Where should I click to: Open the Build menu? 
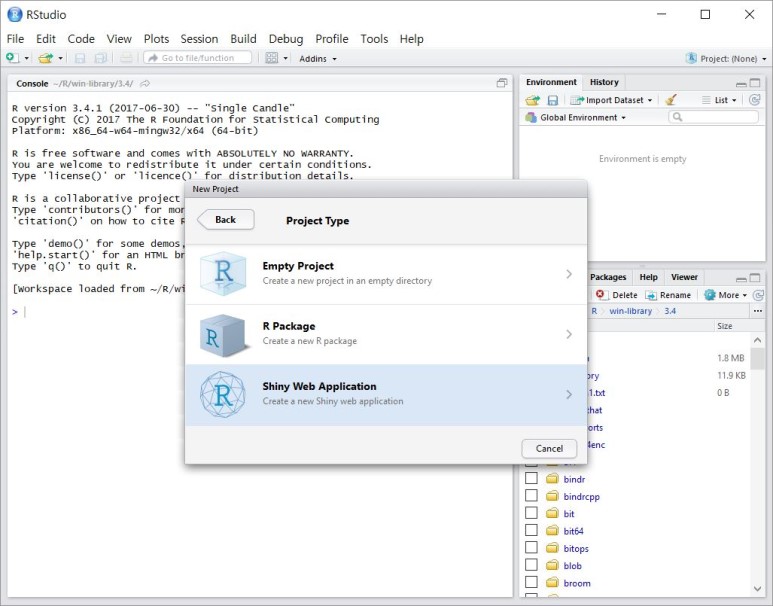coord(244,39)
